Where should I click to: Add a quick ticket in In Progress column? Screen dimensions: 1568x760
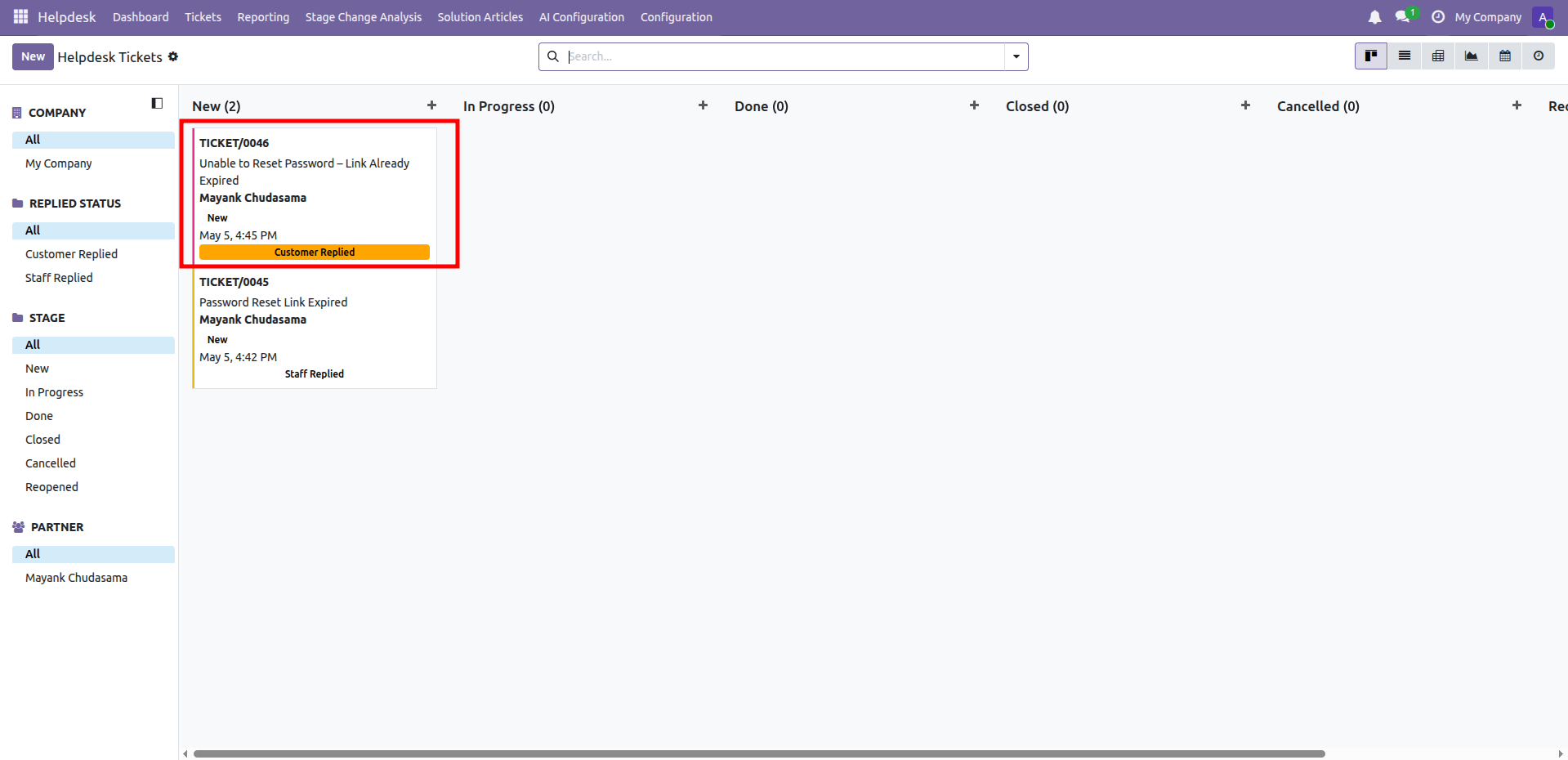pos(703,105)
